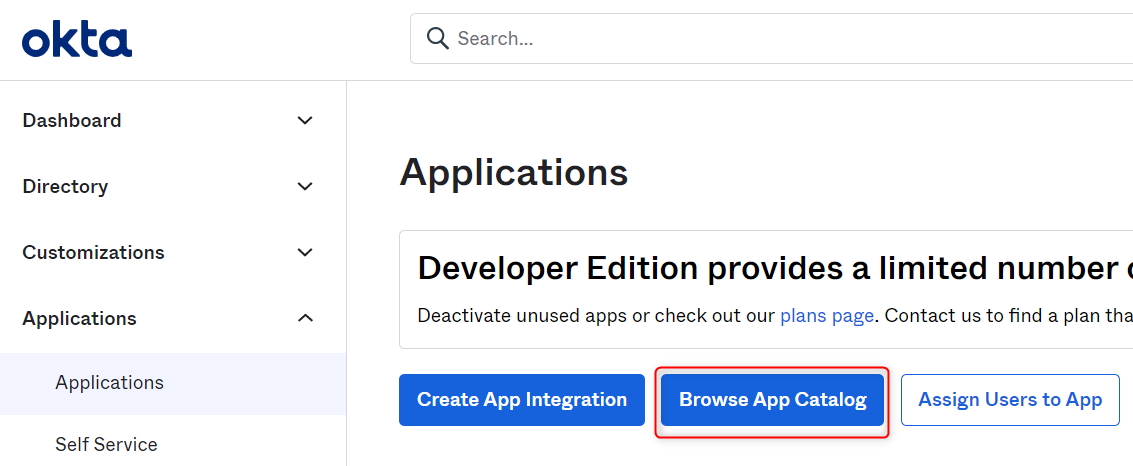The image size is (1133, 466).
Task: Focus the Search input field
Action: click(771, 38)
